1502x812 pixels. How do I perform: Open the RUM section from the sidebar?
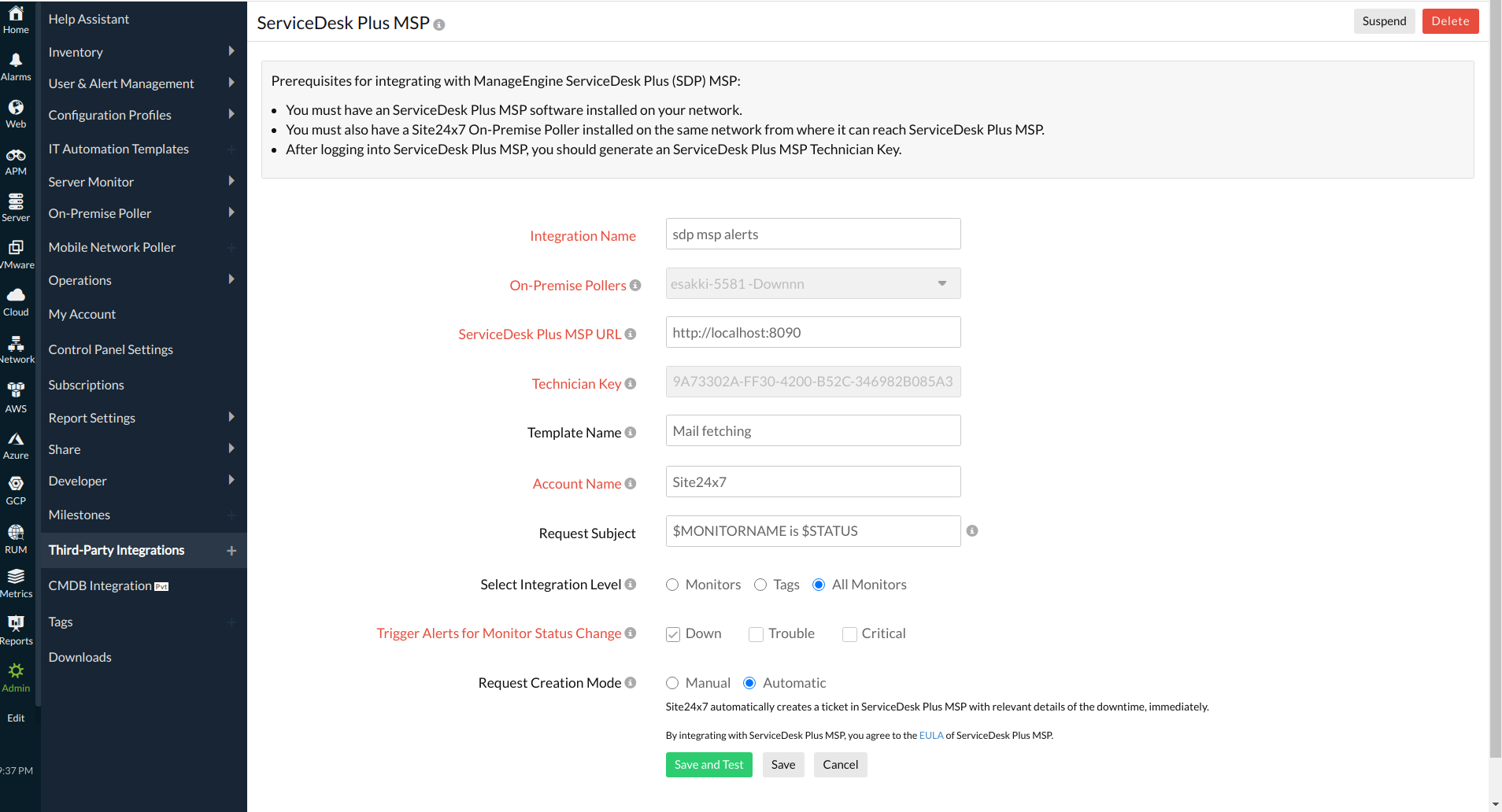click(x=17, y=537)
